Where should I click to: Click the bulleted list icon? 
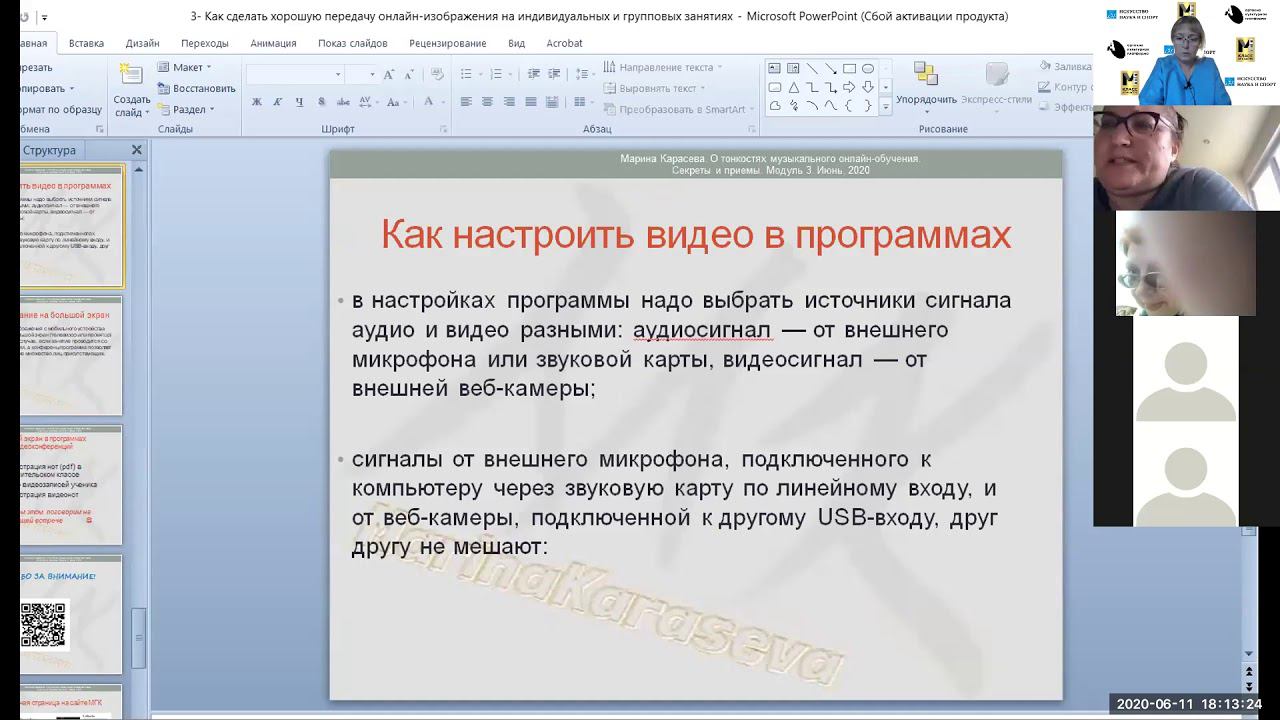point(466,74)
